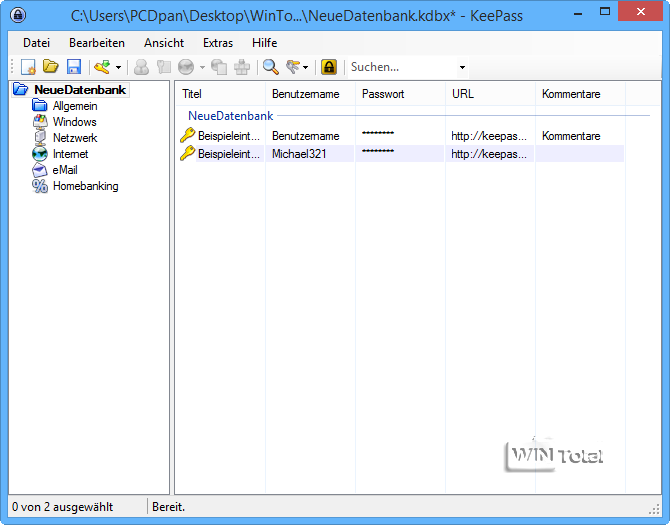Sort by Benutzername column header
The width and height of the screenshot is (670, 525).
click(310, 94)
